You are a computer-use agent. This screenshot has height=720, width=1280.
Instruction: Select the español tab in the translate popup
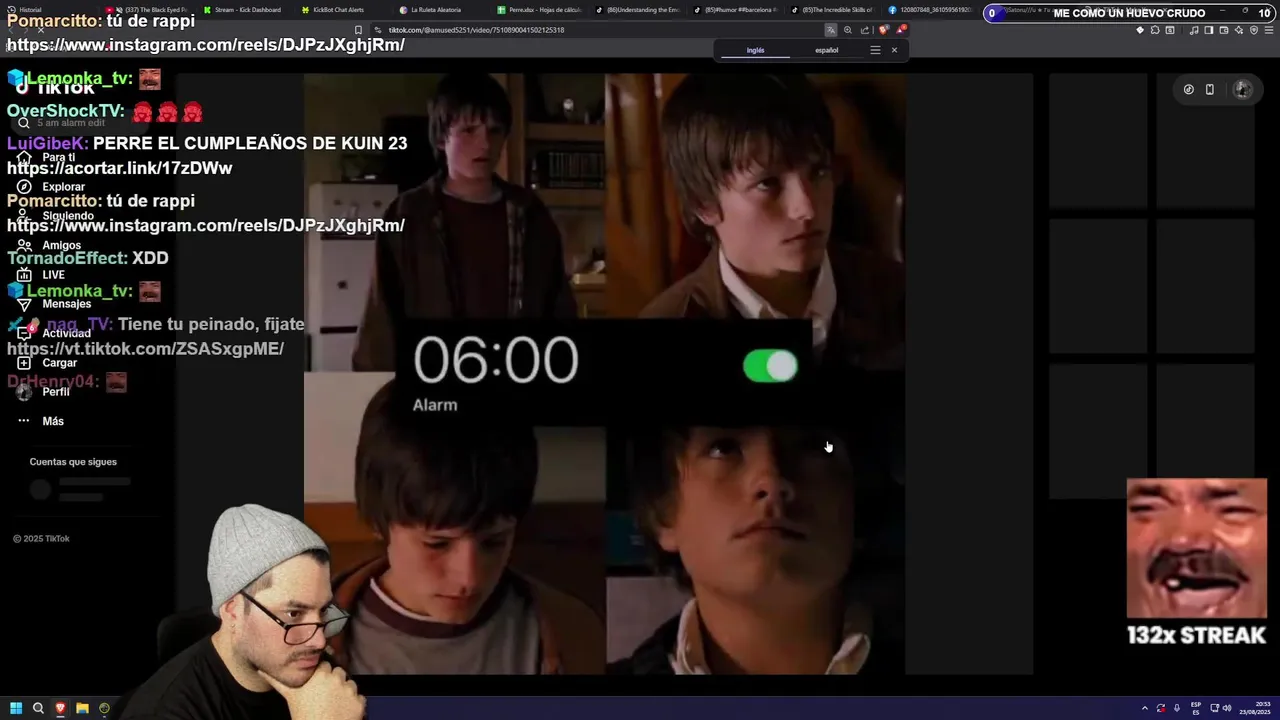point(827,50)
